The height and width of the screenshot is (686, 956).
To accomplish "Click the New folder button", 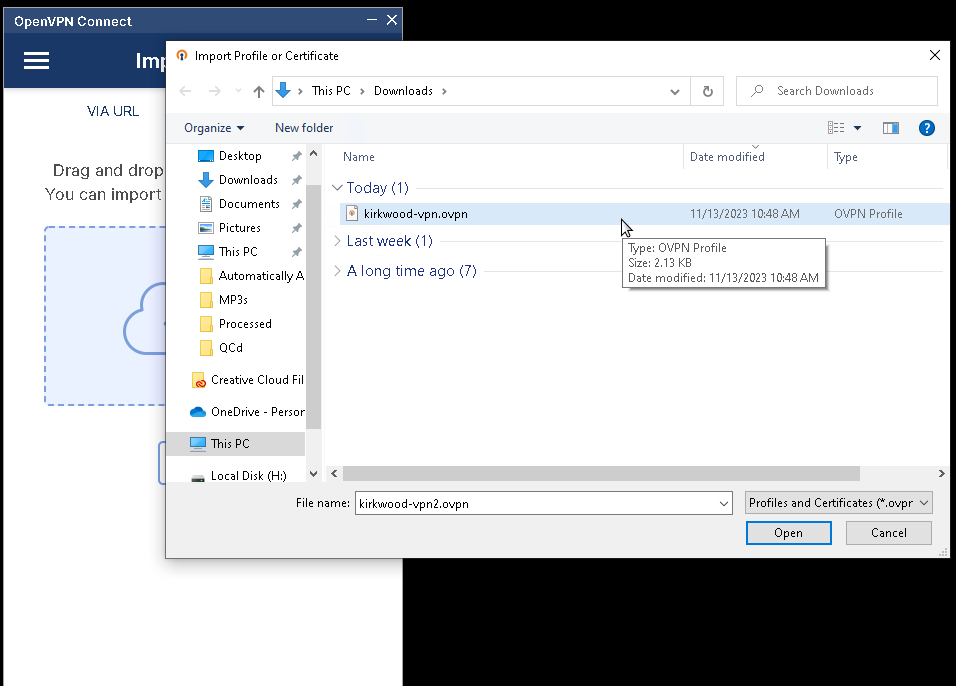I will [304, 128].
